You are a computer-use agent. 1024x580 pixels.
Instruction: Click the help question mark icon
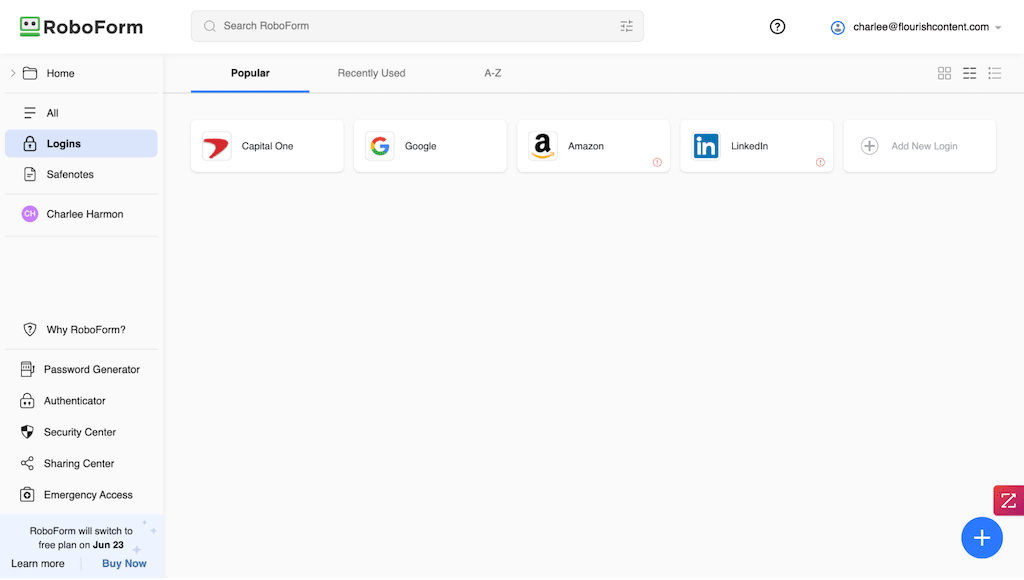click(x=777, y=27)
